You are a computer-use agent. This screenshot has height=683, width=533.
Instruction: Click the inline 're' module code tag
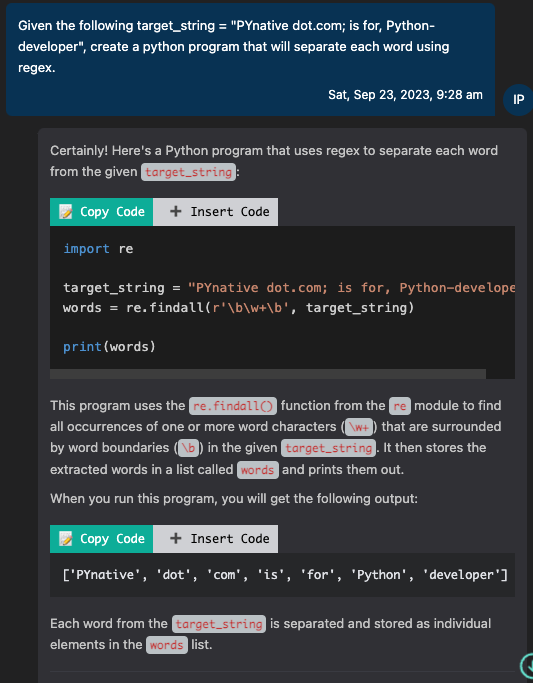point(400,406)
